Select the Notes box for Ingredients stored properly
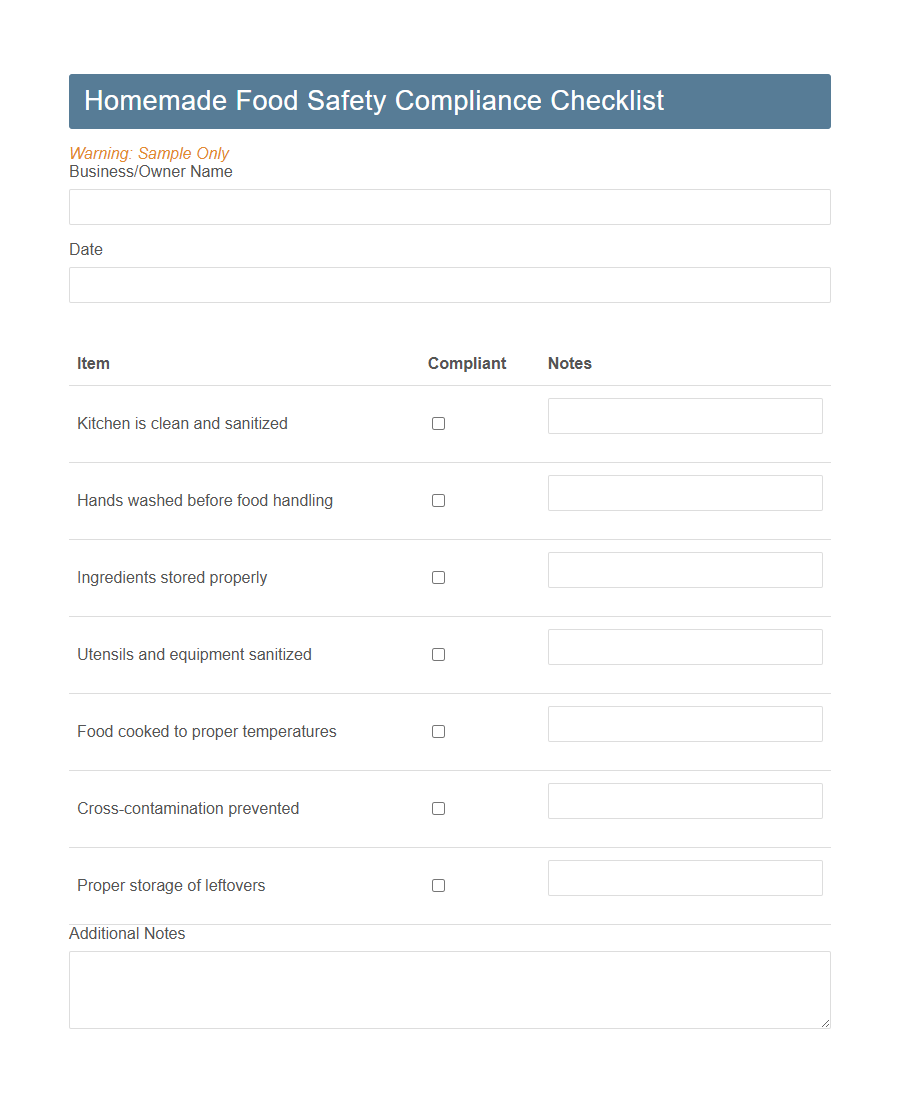 coord(685,570)
